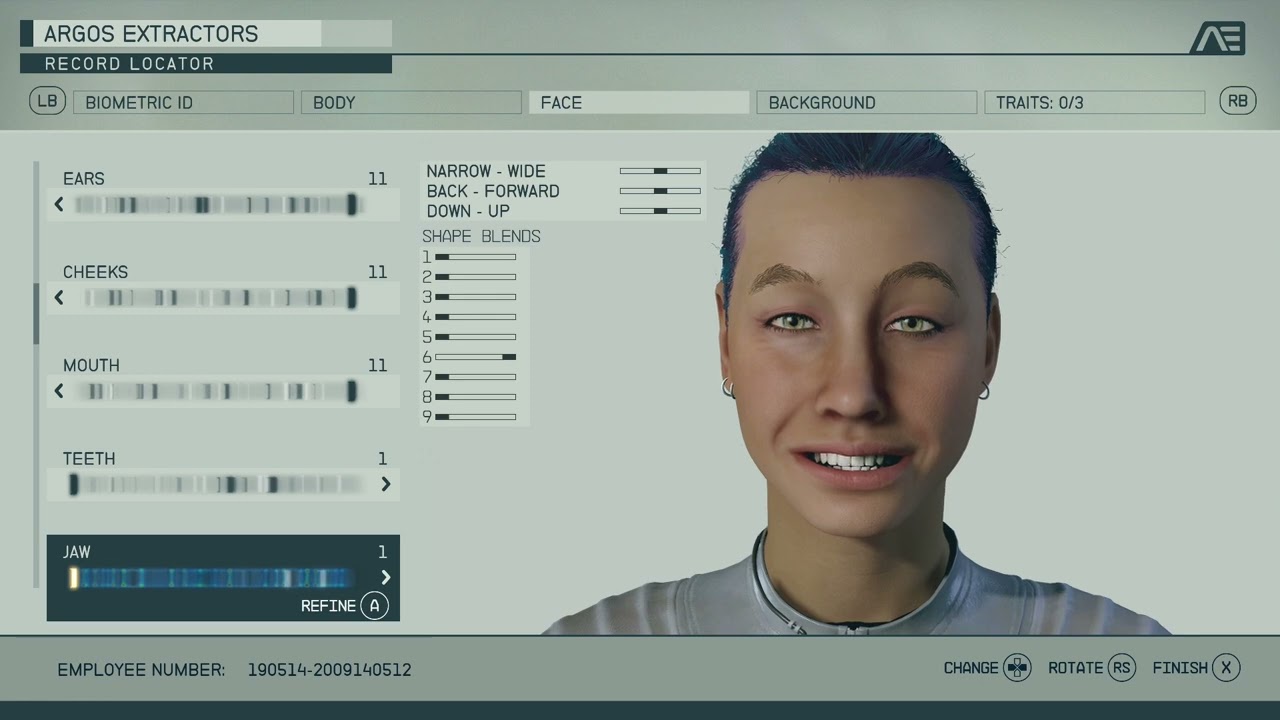This screenshot has height=720, width=1280.
Task: Select next Jaw preset arrow
Action: click(386, 577)
